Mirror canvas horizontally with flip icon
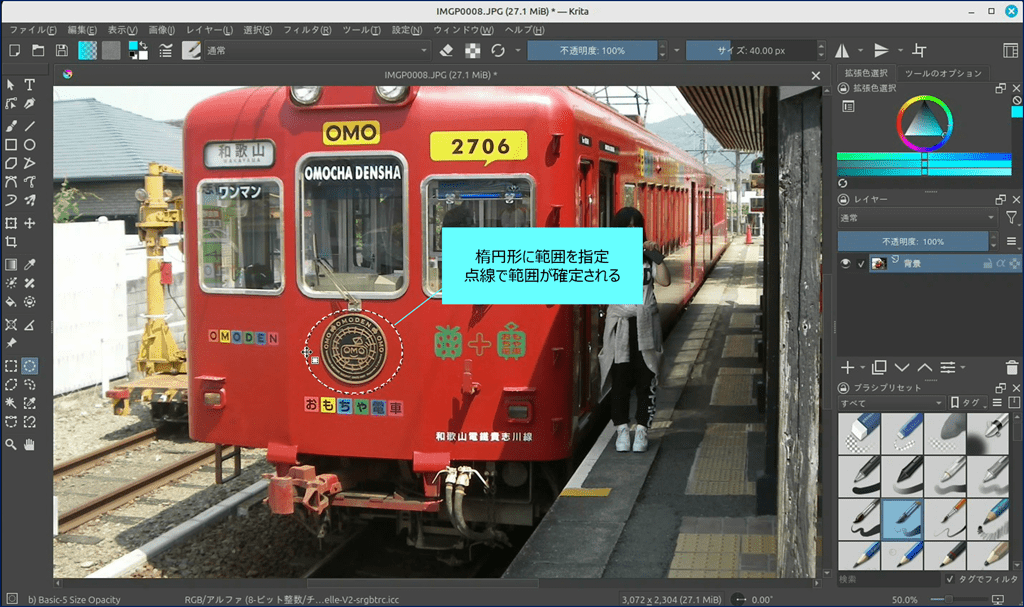This screenshot has width=1024, height=607. (x=842, y=50)
